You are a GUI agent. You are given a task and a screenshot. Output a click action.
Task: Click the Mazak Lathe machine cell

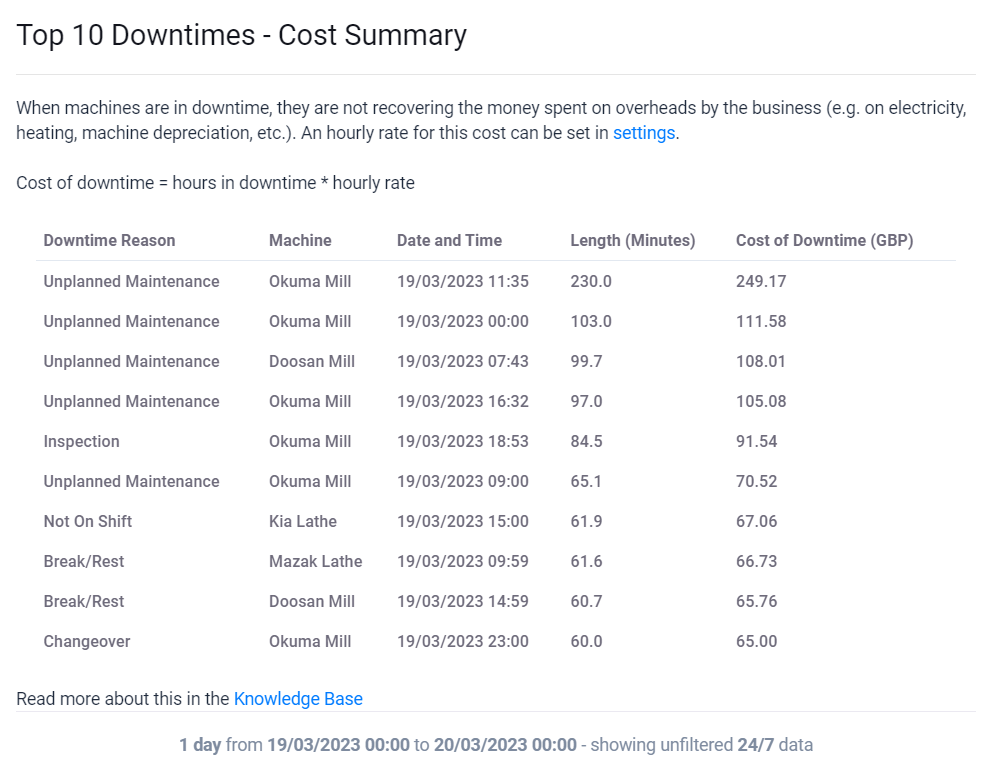pyautogui.click(x=316, y=561)
